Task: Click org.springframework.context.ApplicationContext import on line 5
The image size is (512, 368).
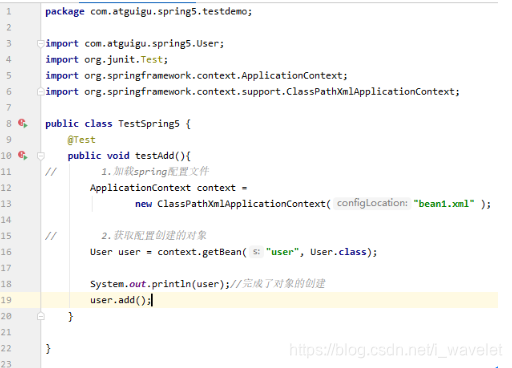Action: (213, 76)
